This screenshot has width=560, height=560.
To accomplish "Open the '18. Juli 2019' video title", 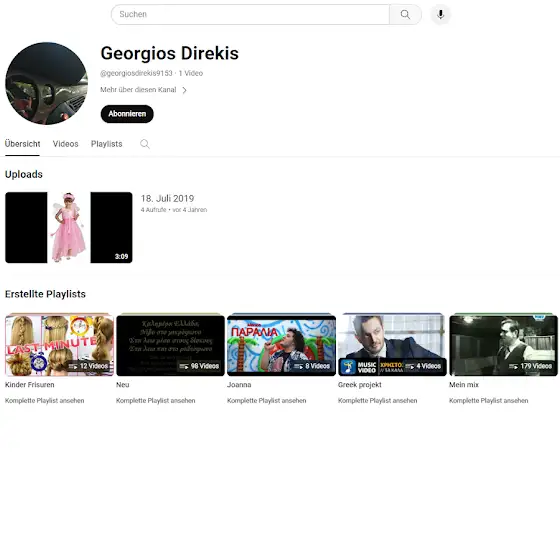I will click(x=168, y=199).
